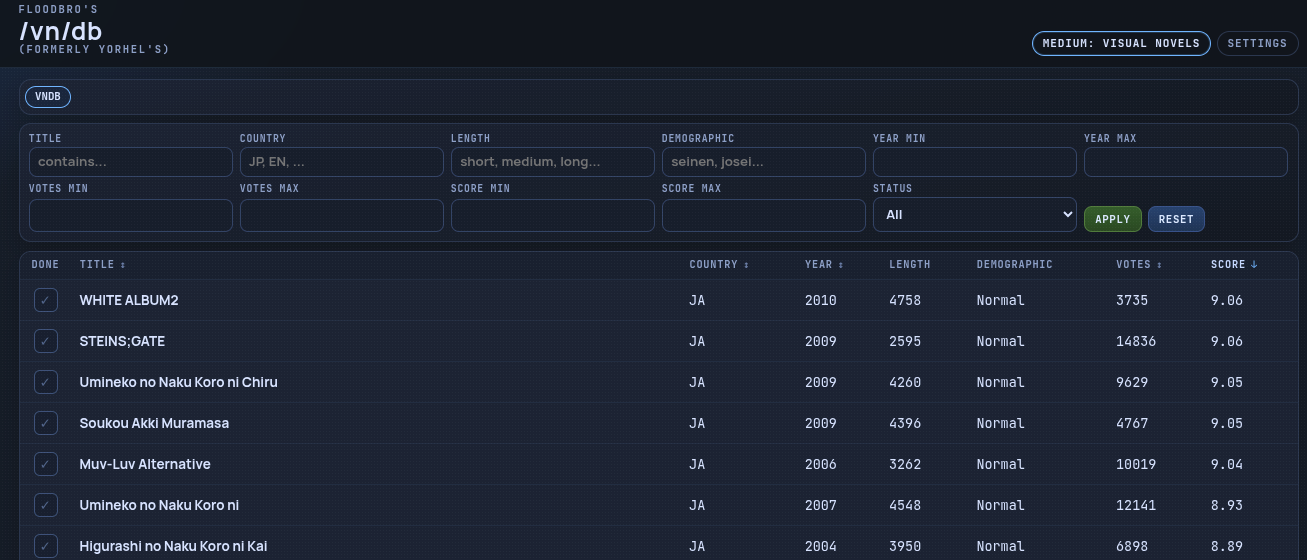The width and height of the screenshot is (1307, 560).
Task: Open Medium: Visual Novels selector
Action: pyautogui.click(x=1121, y=43)
